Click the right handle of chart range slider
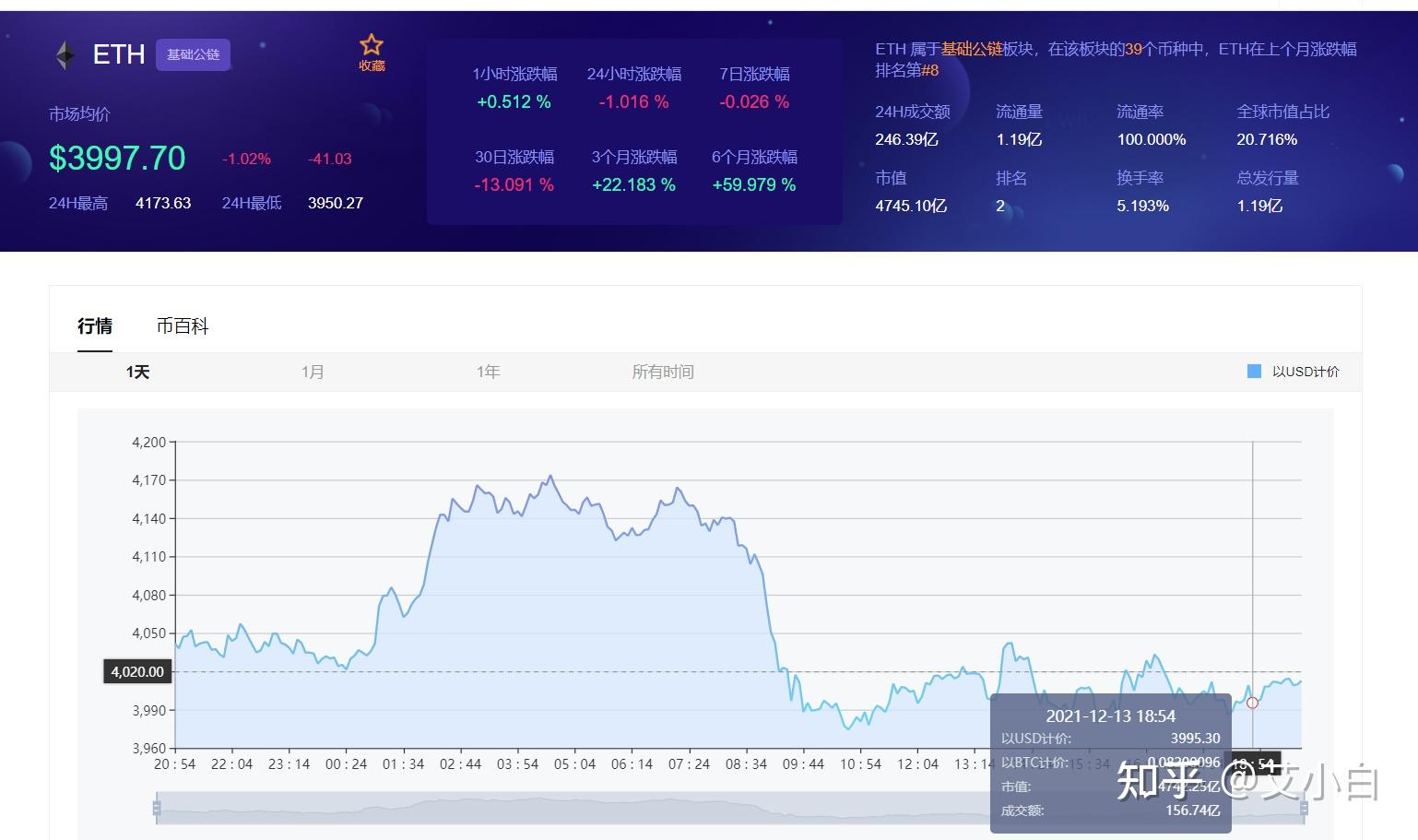Screen dimensions: 1418x840 (1304, 809)
